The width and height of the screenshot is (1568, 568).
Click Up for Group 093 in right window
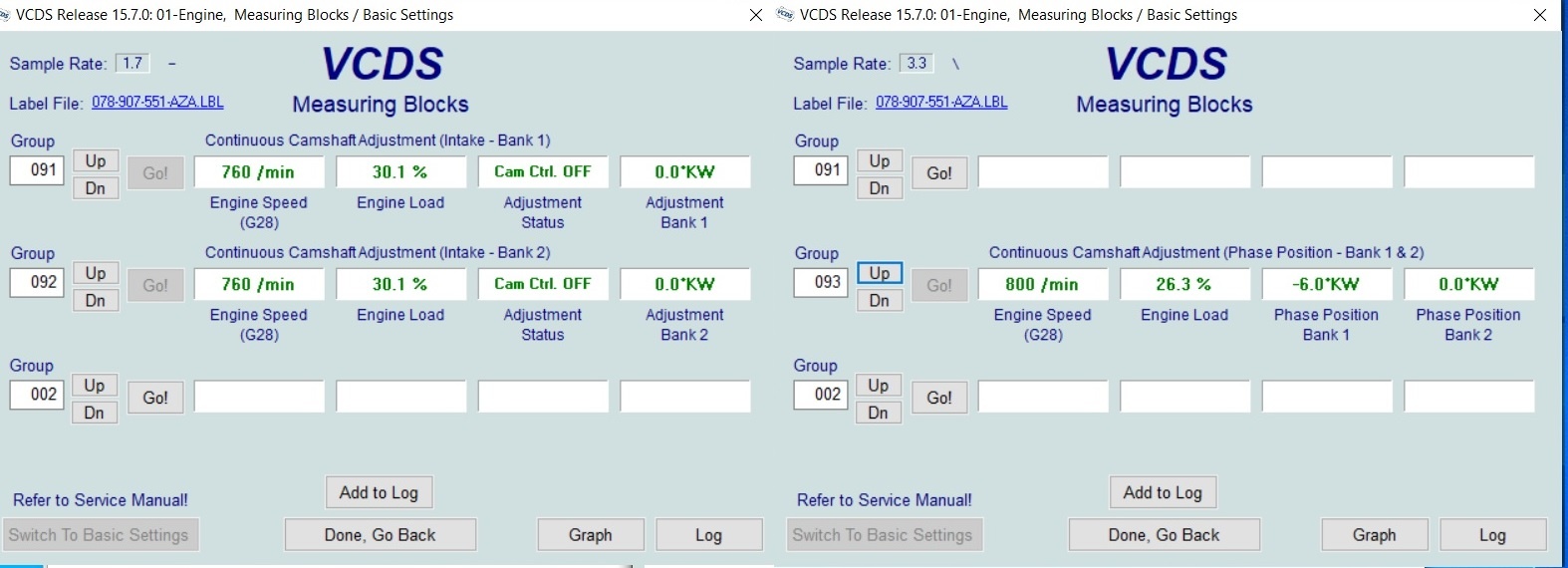click(x=880, y=273)
